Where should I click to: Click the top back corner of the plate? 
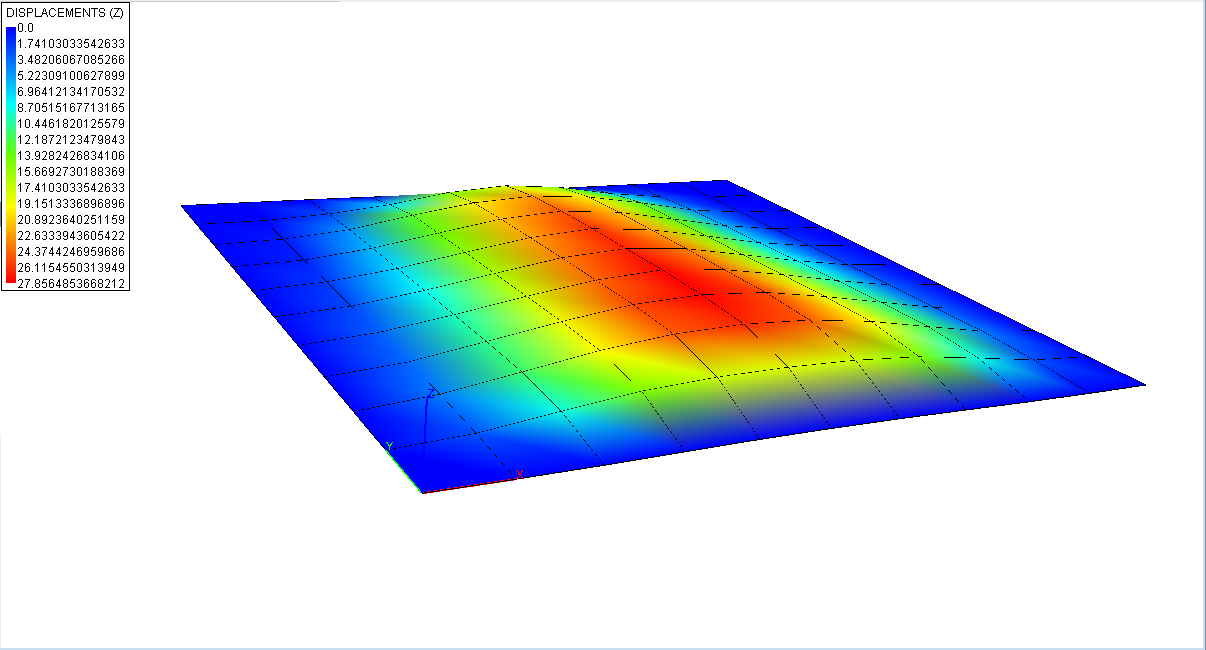tap(726, 182)
